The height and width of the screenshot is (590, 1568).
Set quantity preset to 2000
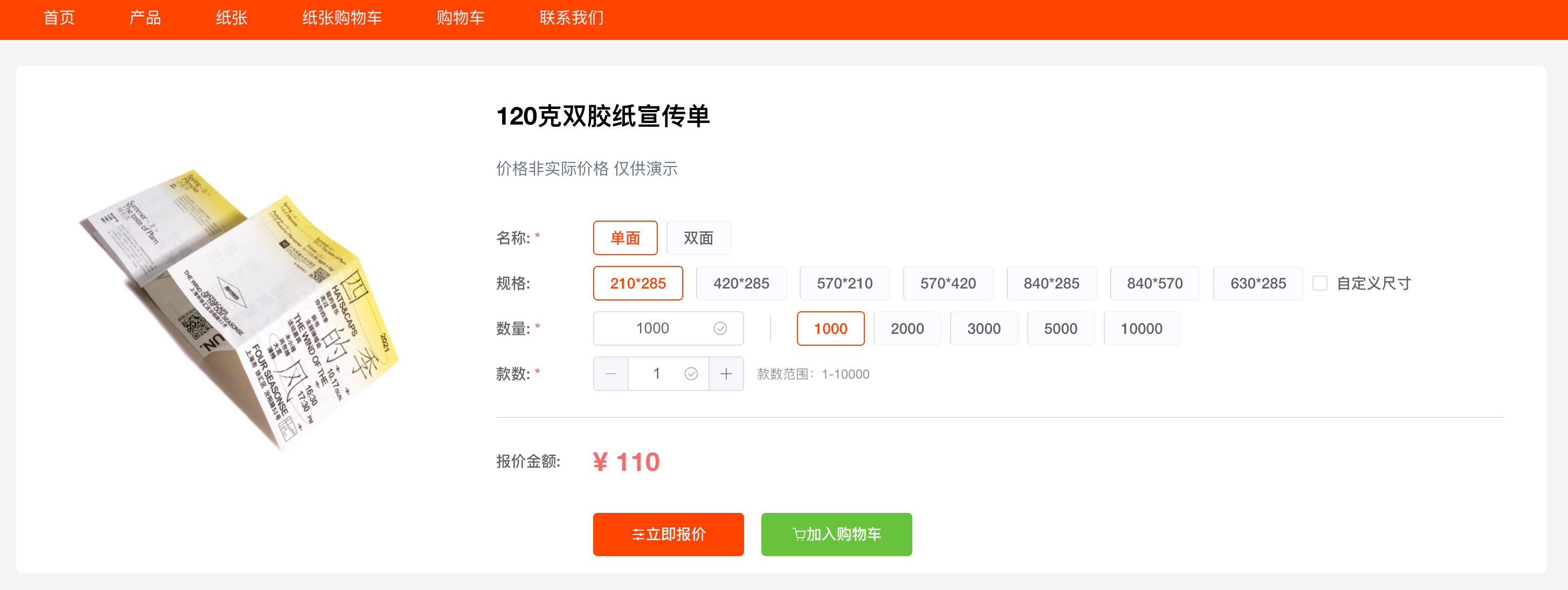point(906,329)
